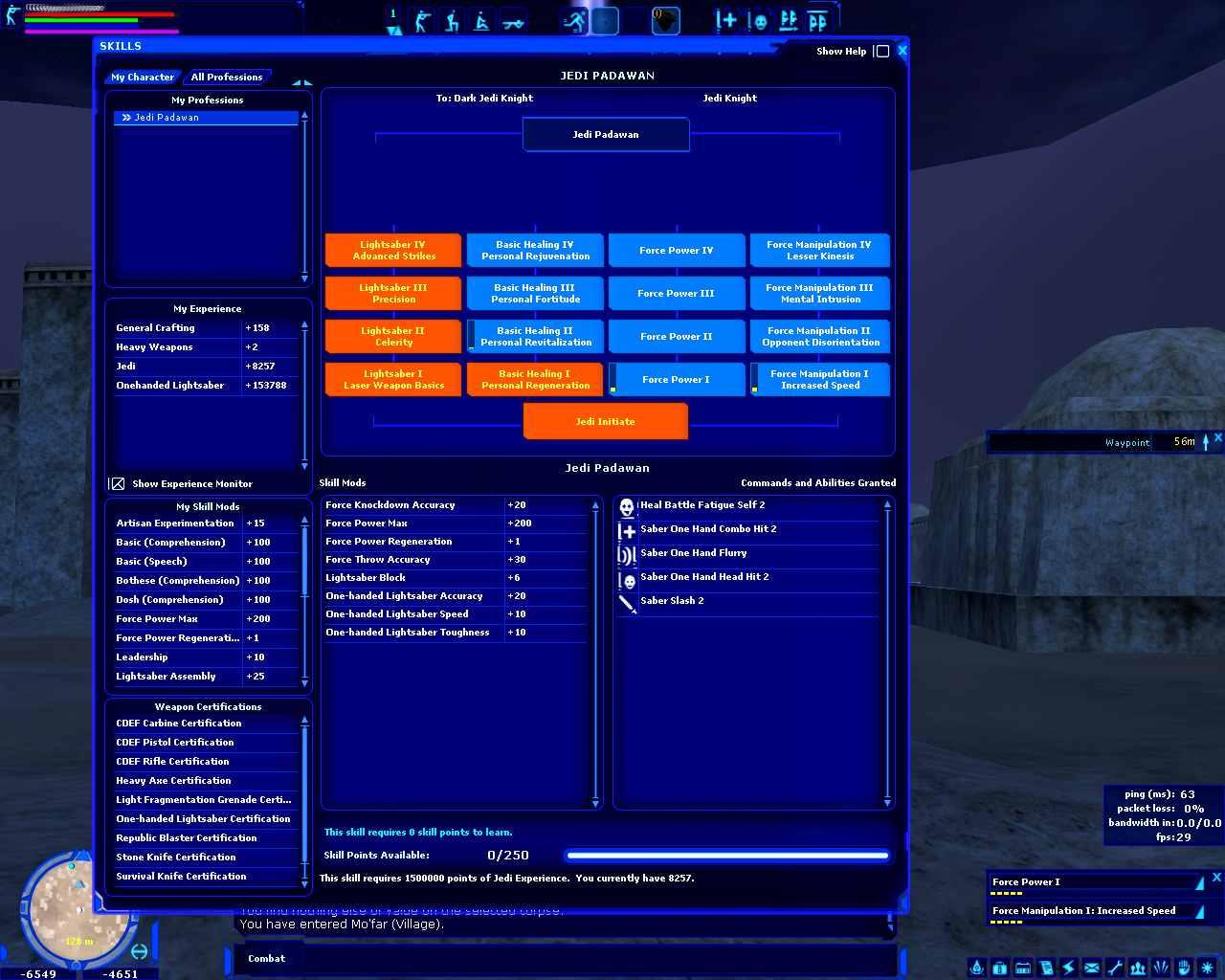This screenshot has width=1225, height=980.
Task: Use the saber combo hit toolbar icon
Action: click(x=726, y=21)
